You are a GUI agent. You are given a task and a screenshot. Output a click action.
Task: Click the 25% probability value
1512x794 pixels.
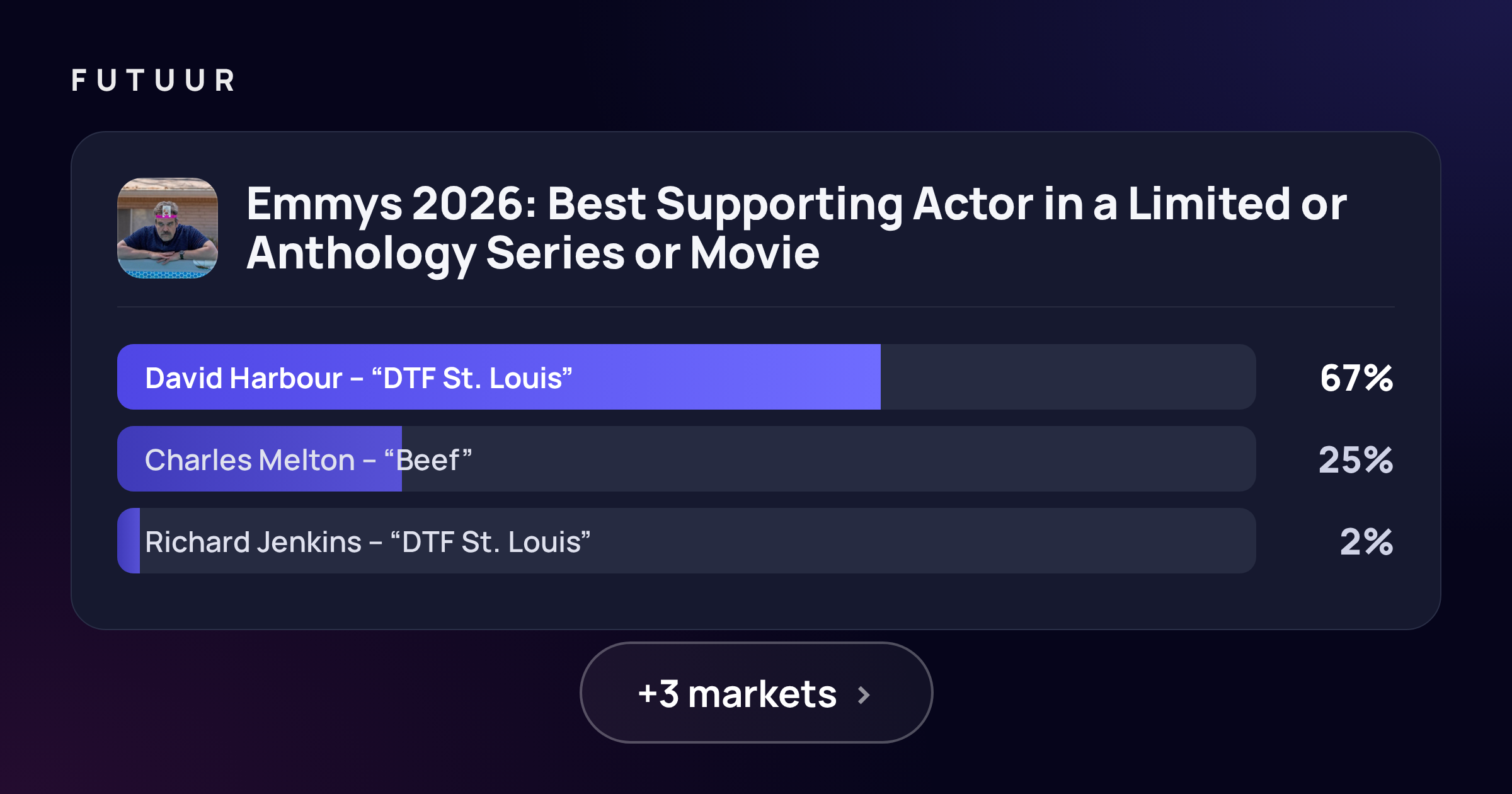[x=1356, y=460]
